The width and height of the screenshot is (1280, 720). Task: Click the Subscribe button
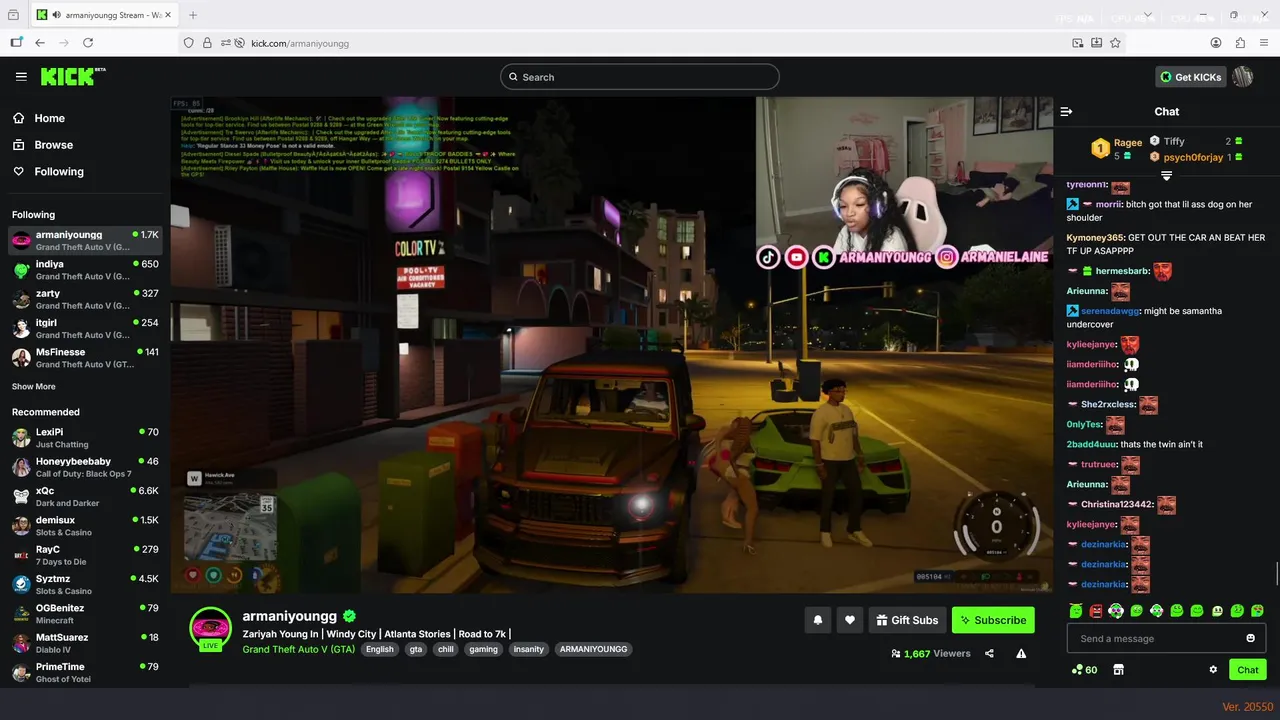[993, 620]
